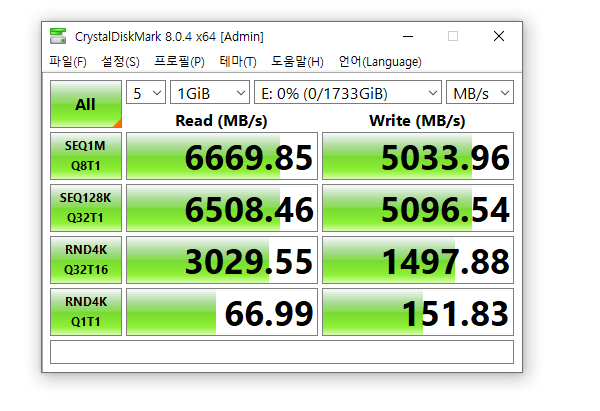Open the 파일(F) menu
This screenshot has width=600, height=411.
click(x=68, y=62)
